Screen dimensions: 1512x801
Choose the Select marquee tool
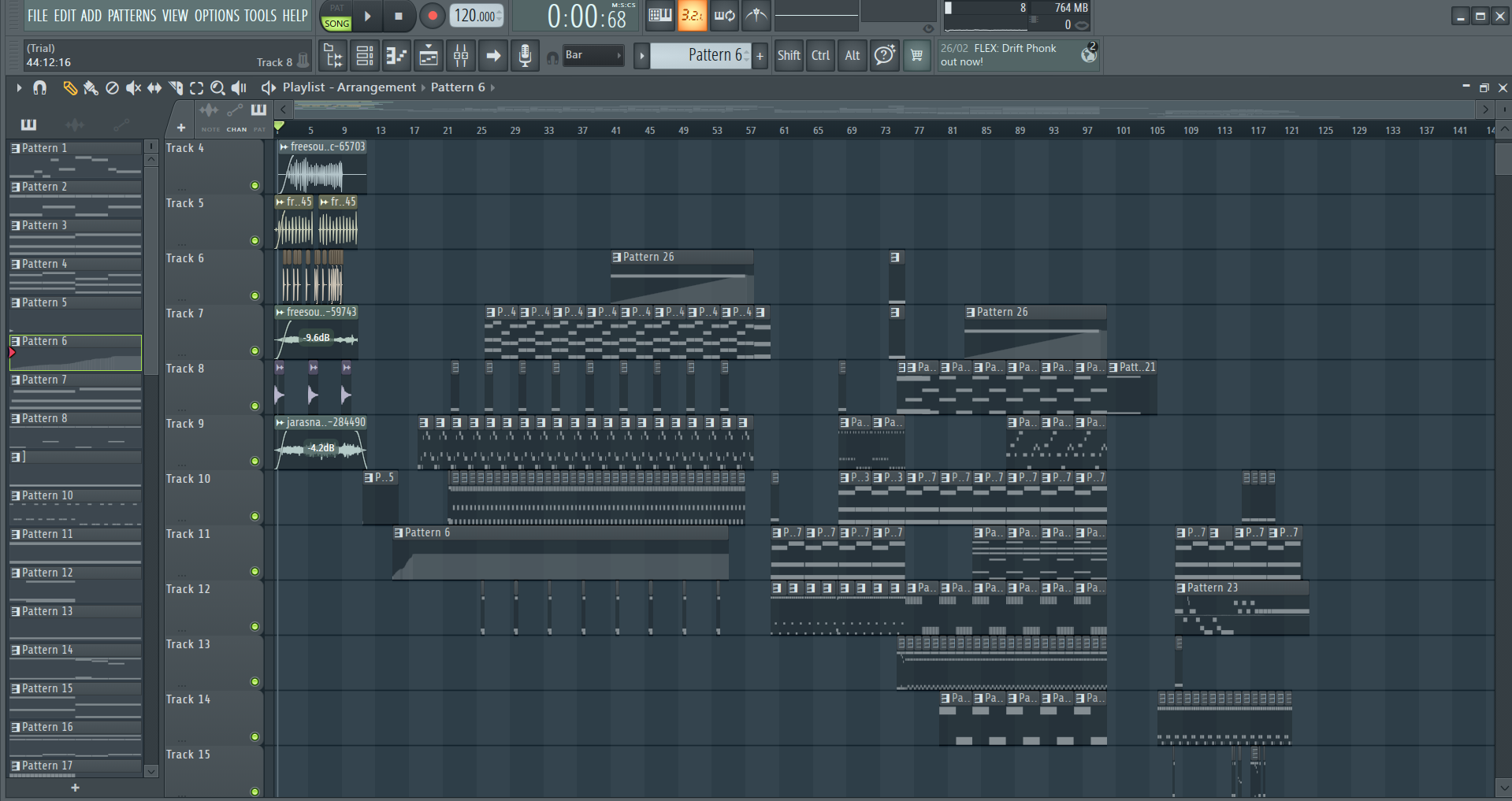[197, 87]
